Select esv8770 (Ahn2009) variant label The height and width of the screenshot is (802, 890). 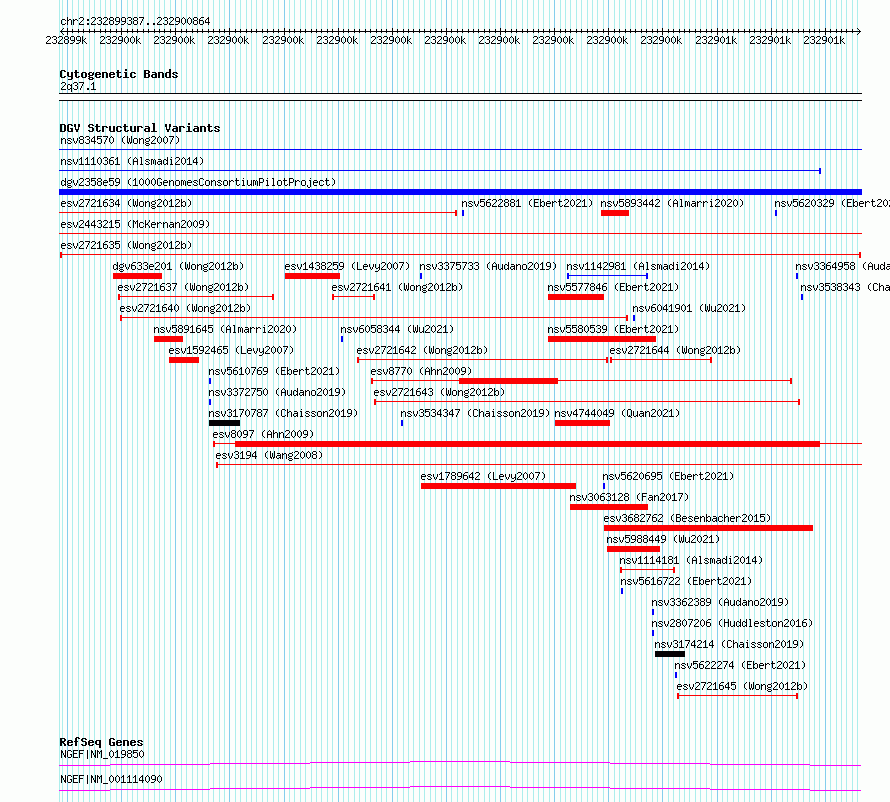pos(421,371)
